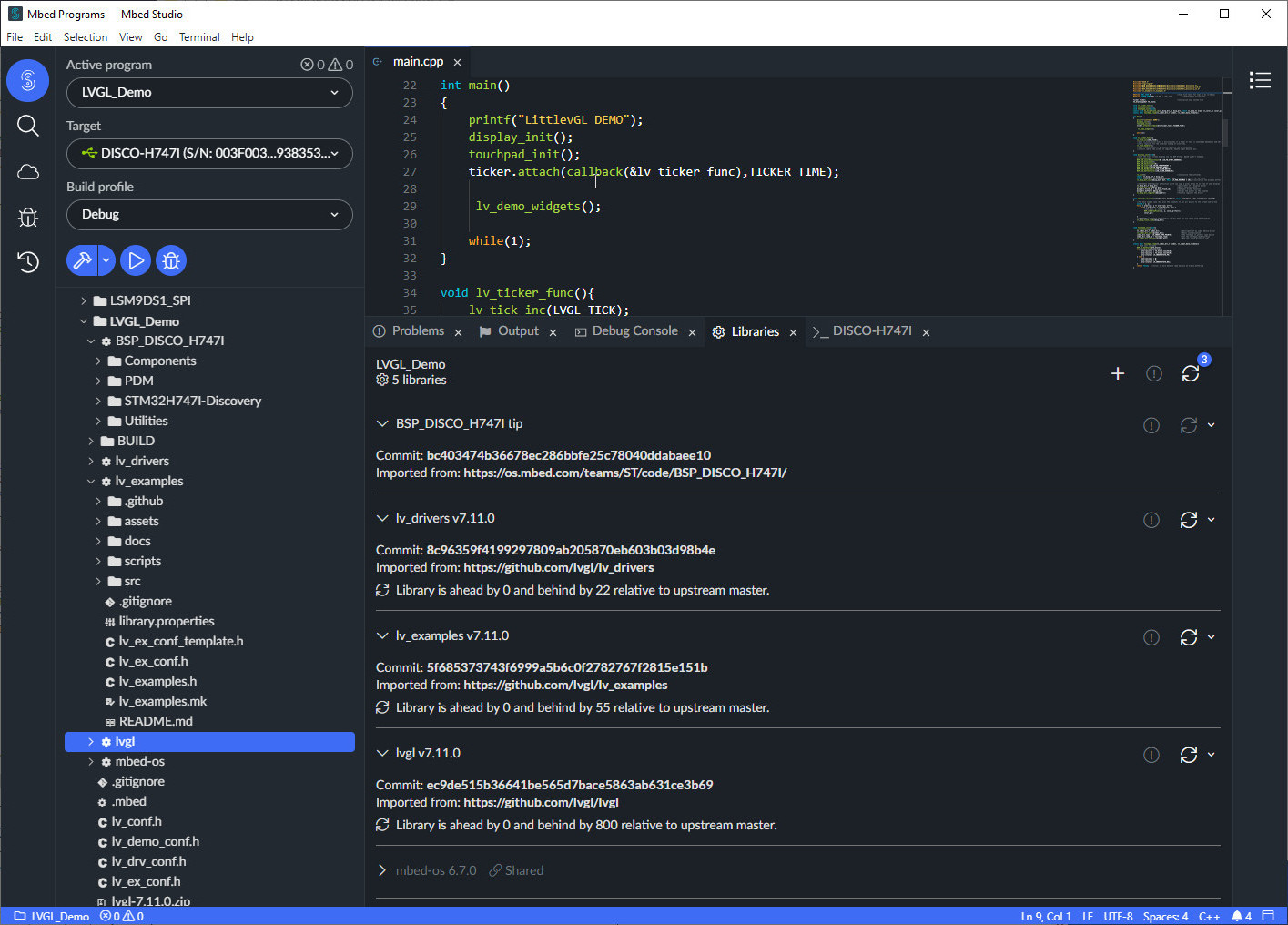Open the Debug view bug icon in sidebar

[x=28, y=217]
